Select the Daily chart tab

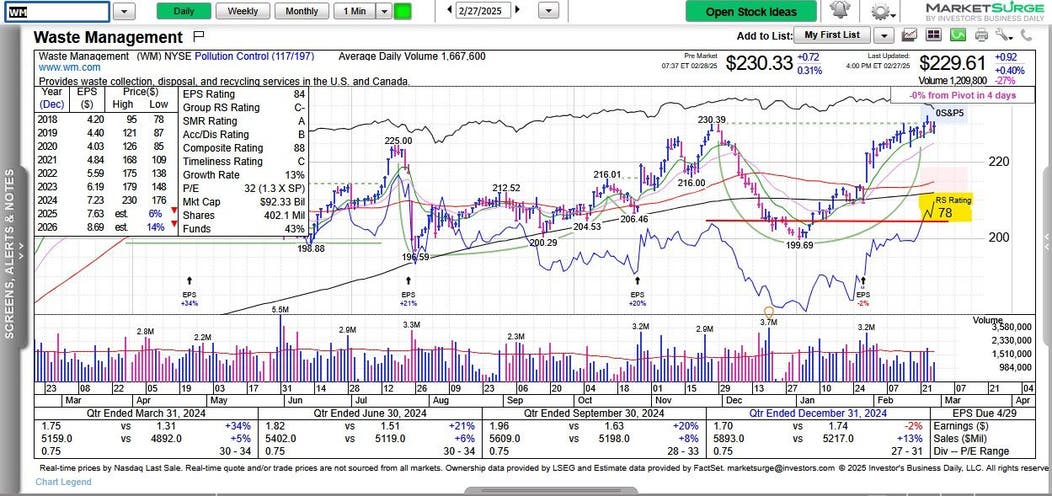(x=183, y=11)
